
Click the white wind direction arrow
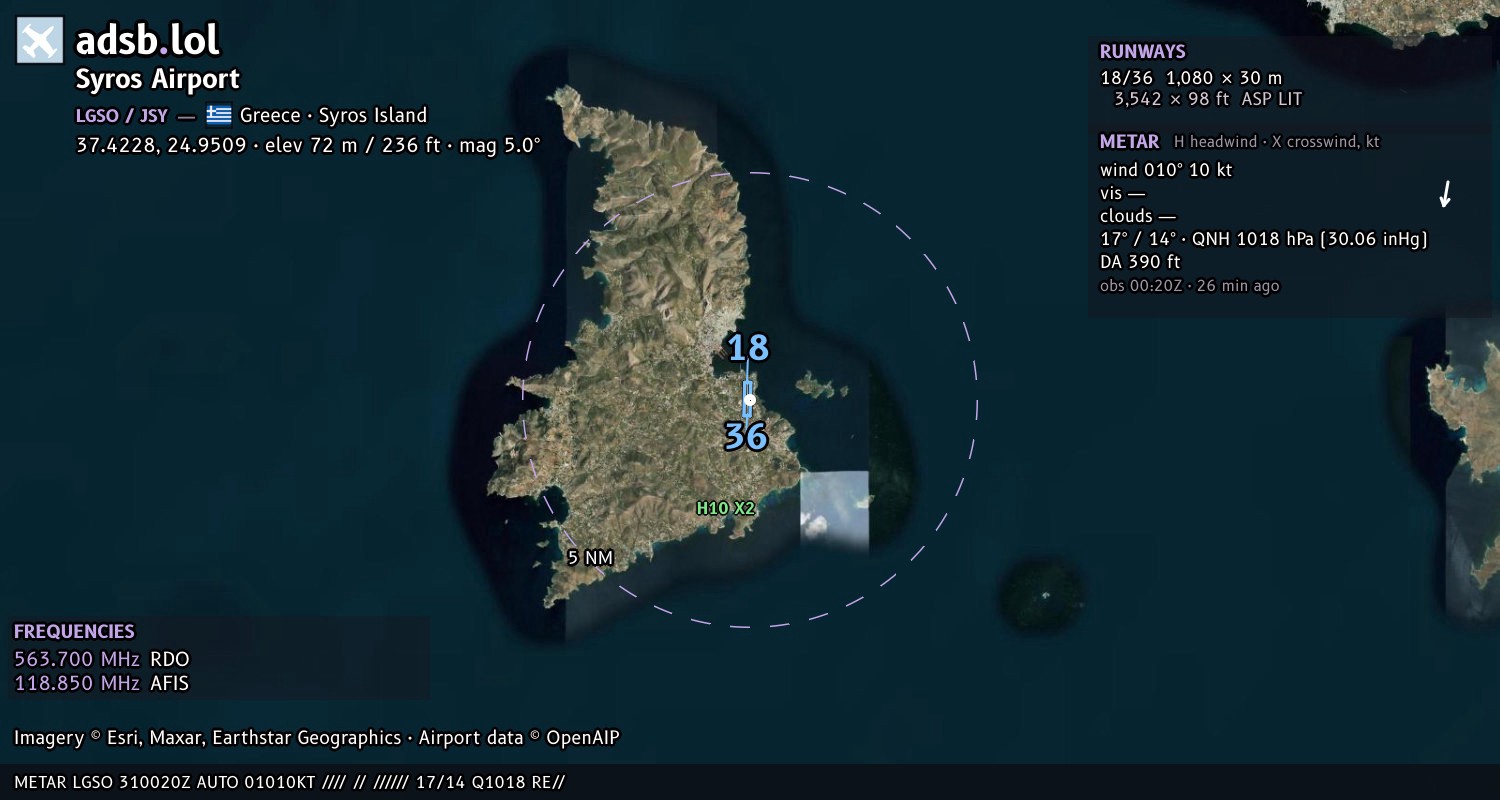(1444, 194)
